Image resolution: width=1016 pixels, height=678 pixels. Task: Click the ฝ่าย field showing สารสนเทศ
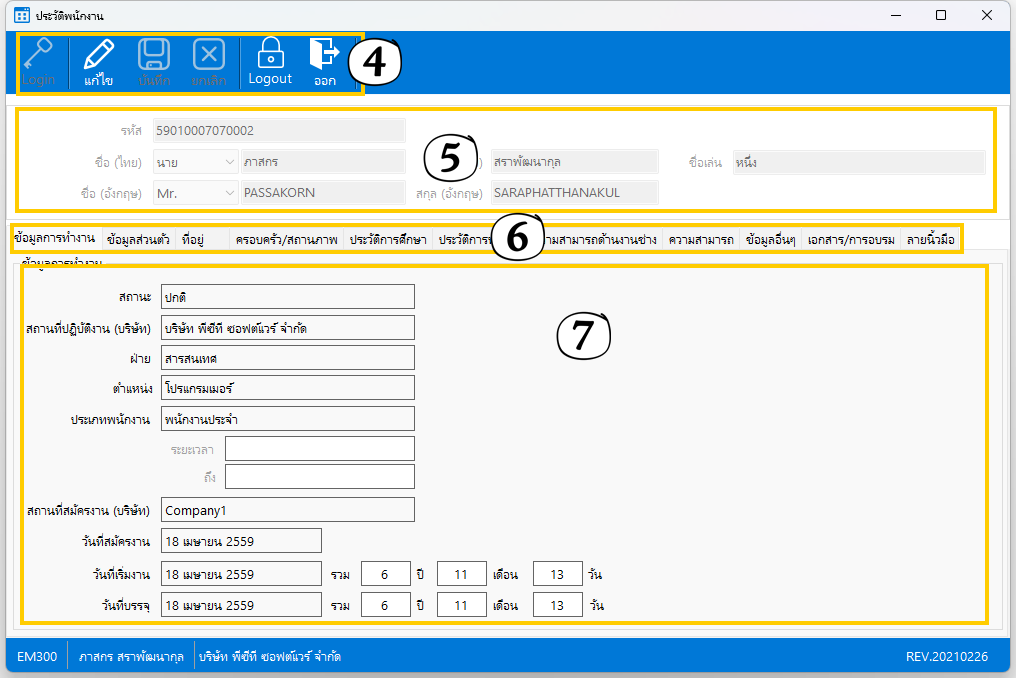287,358
